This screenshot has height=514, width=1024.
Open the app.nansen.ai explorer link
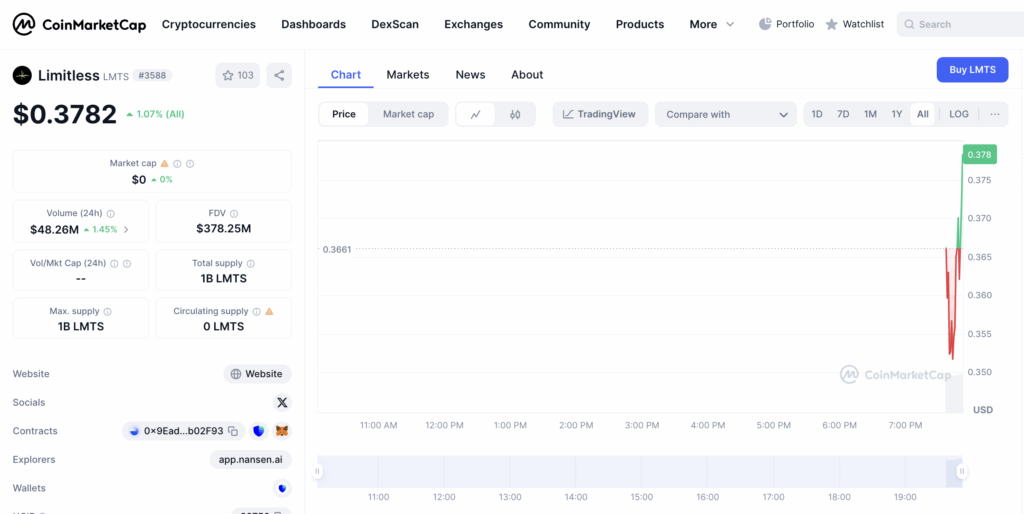tap(250, 460)
